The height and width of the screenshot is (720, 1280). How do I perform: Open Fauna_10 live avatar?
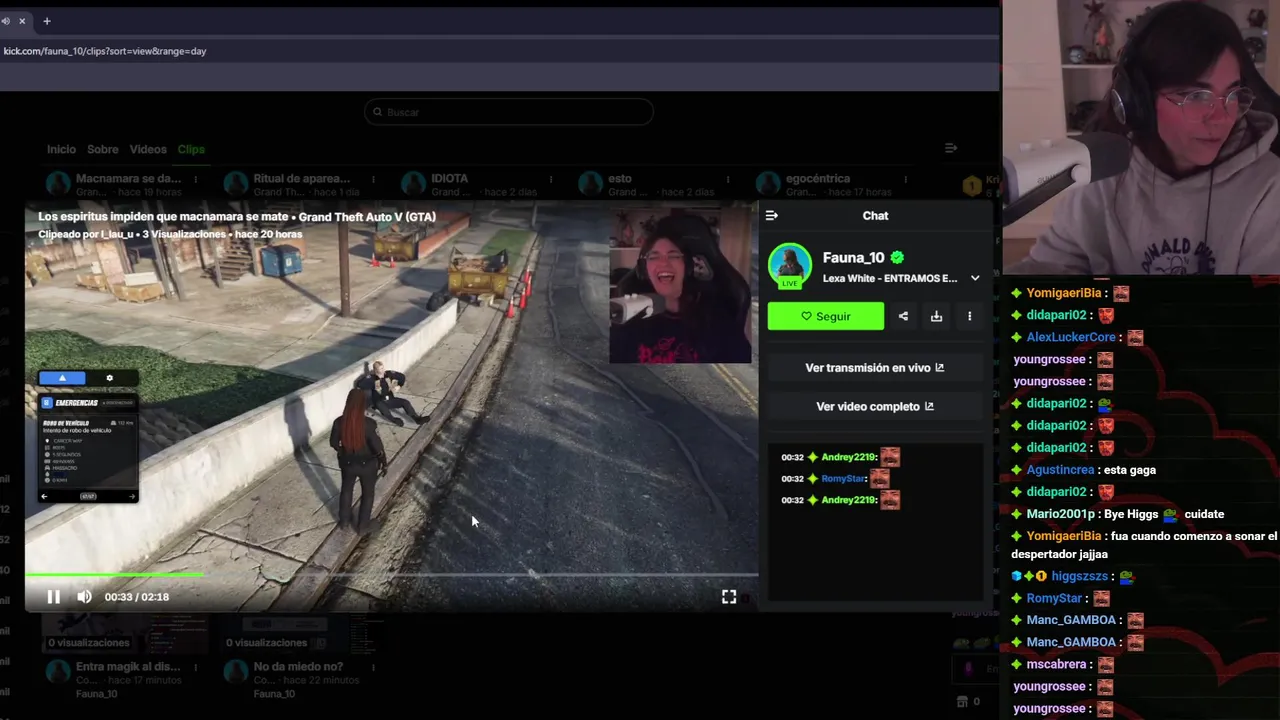click(x=789, y=265)
